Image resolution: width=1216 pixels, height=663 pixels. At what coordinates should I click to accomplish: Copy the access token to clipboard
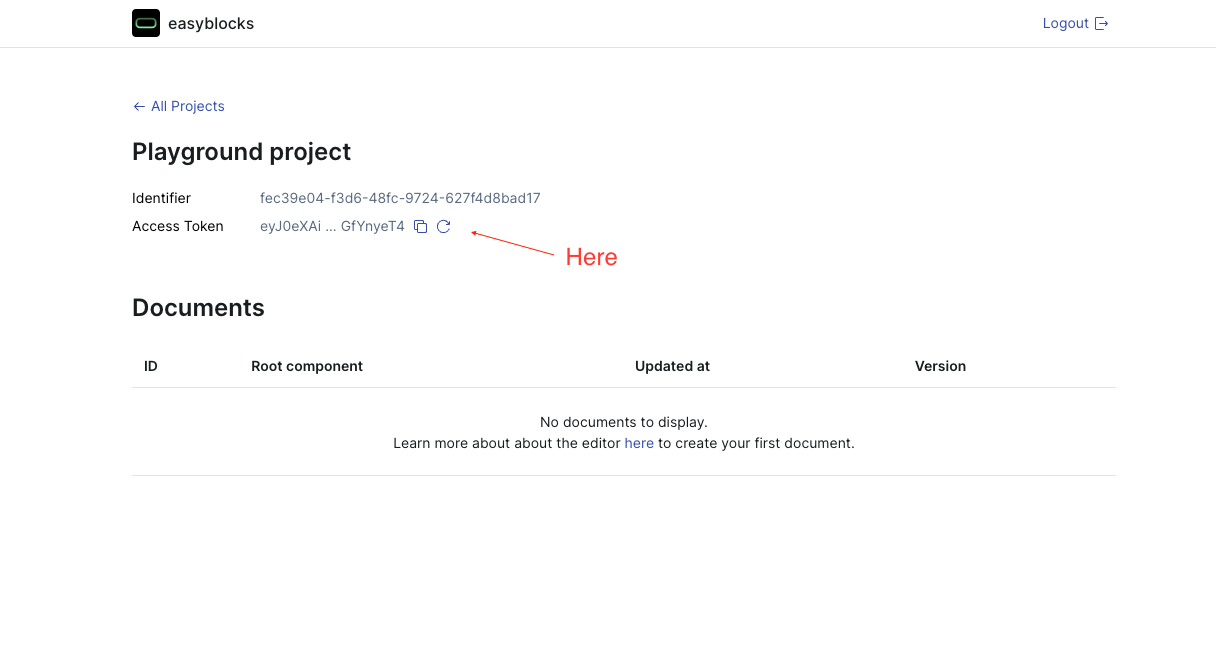point(421,227)
